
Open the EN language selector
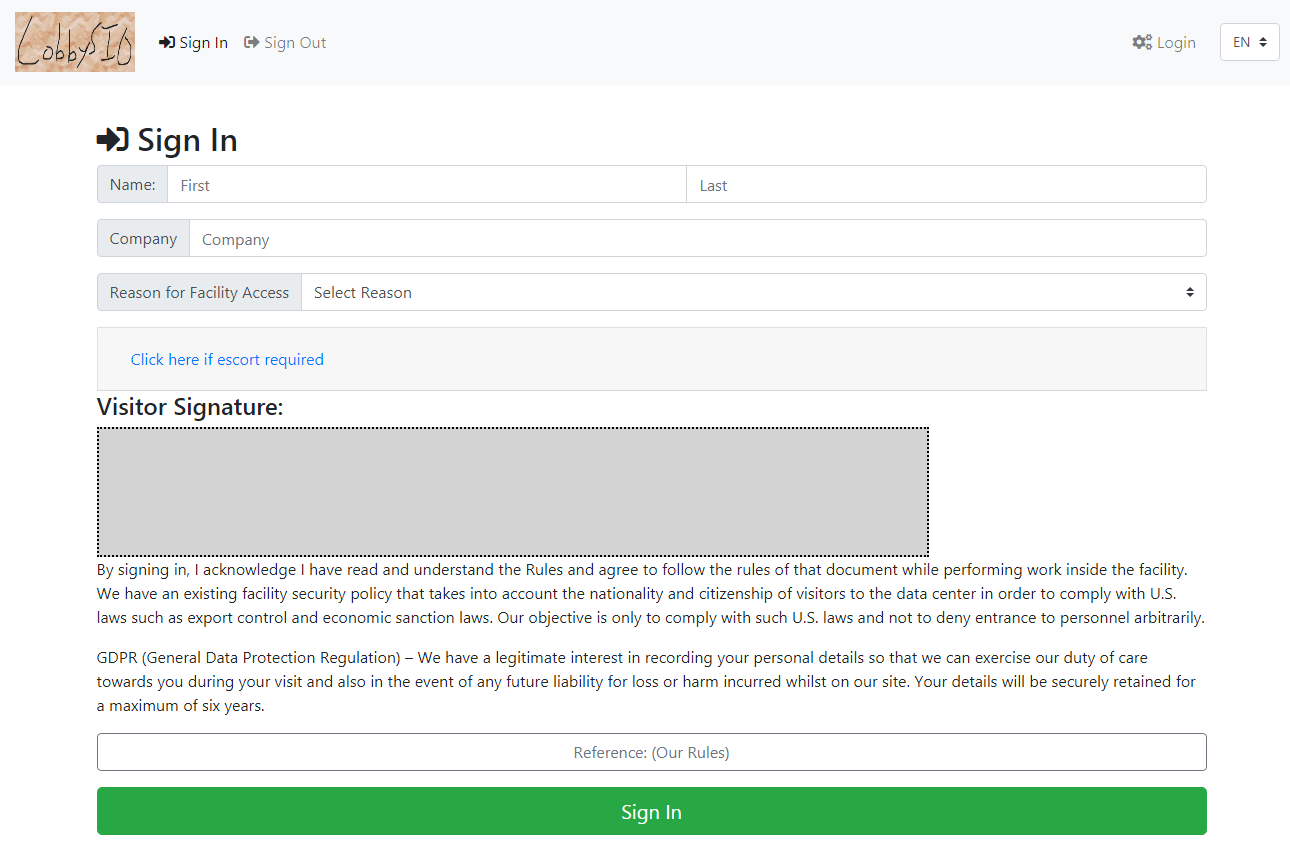coord(1249,42)
